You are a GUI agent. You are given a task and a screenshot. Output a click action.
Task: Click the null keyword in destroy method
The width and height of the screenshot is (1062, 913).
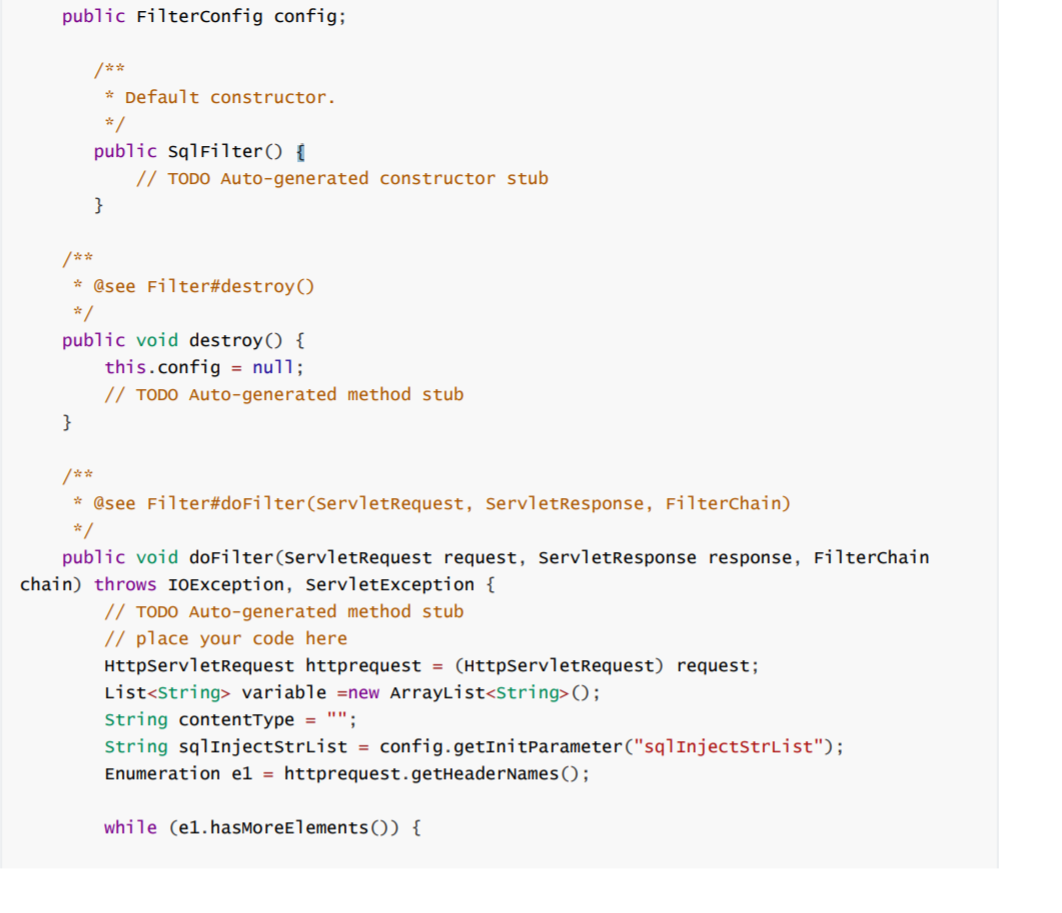click(273, 368)
